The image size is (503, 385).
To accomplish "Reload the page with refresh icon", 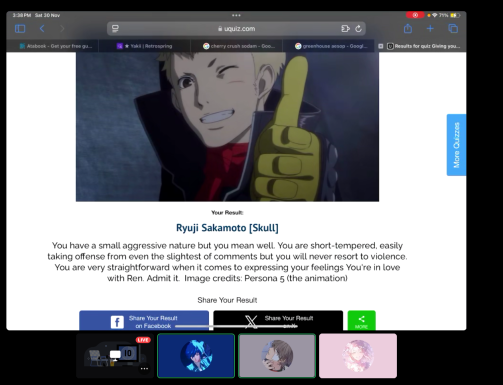I will coord(358,29).
